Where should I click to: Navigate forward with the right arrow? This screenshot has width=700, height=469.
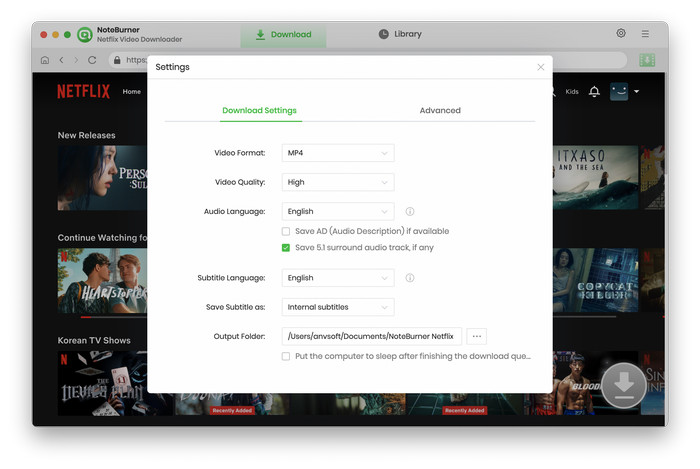76,60
